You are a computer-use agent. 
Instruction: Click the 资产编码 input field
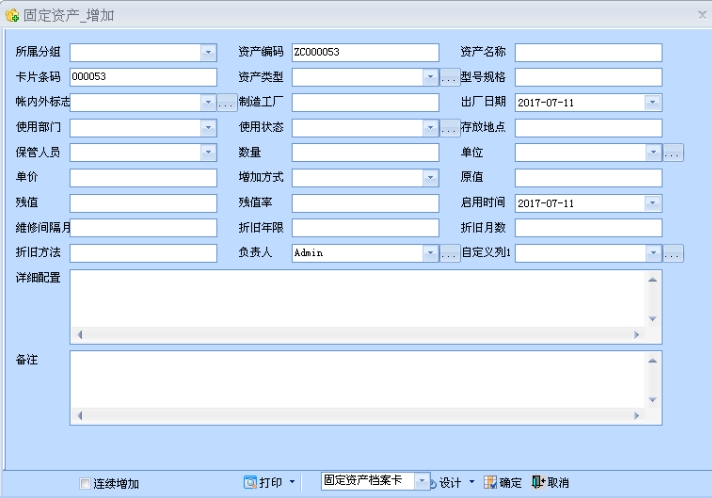pyautogui.click(x=366, y=52)
